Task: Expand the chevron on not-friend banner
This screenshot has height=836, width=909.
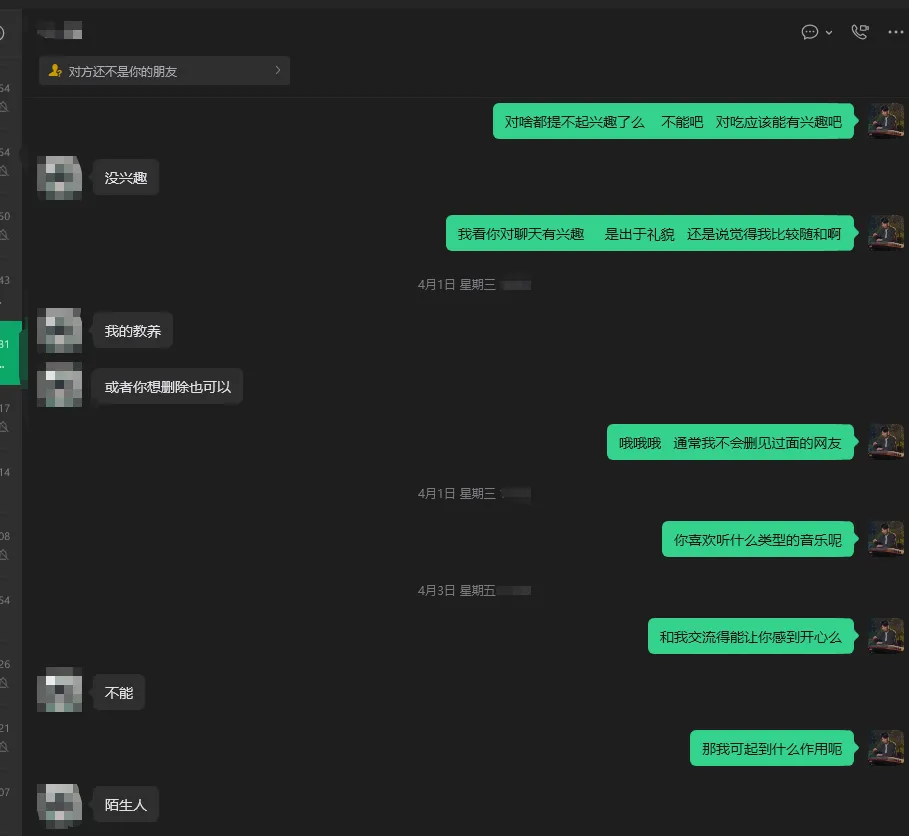Action: (x=278, y=70)
